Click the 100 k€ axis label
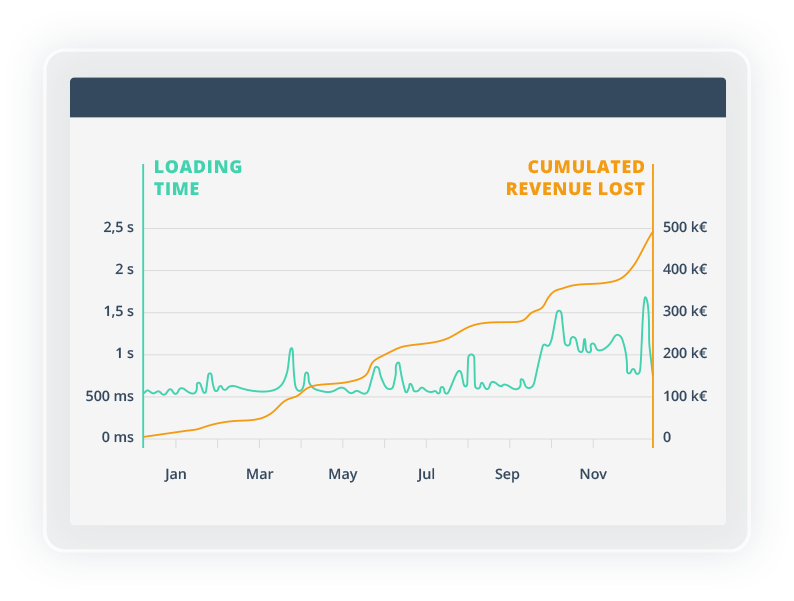Screen dimensions: 794x601 pyautogui.click(x=685, y=396)
